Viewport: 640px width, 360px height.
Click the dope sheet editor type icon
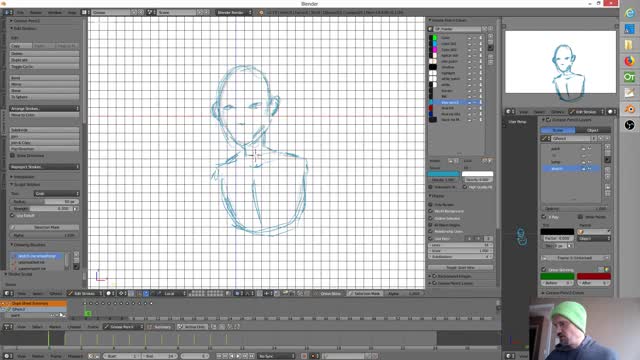tap(7, 327)
